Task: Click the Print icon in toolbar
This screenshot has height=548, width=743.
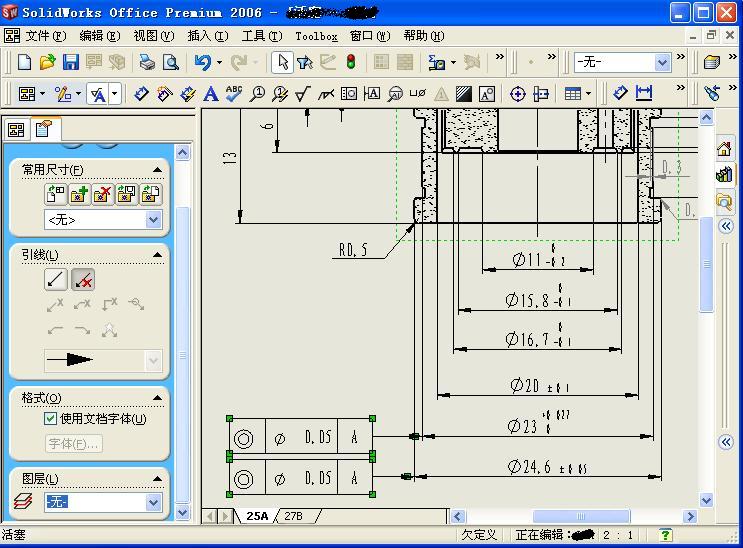Action: pyautogui.click(x=147, y=62)
